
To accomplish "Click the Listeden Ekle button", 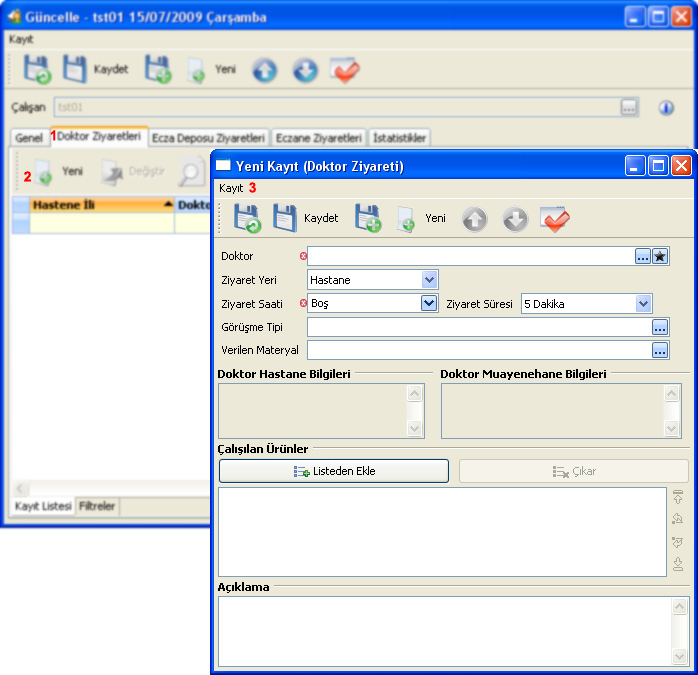I will tap(333, 471).
